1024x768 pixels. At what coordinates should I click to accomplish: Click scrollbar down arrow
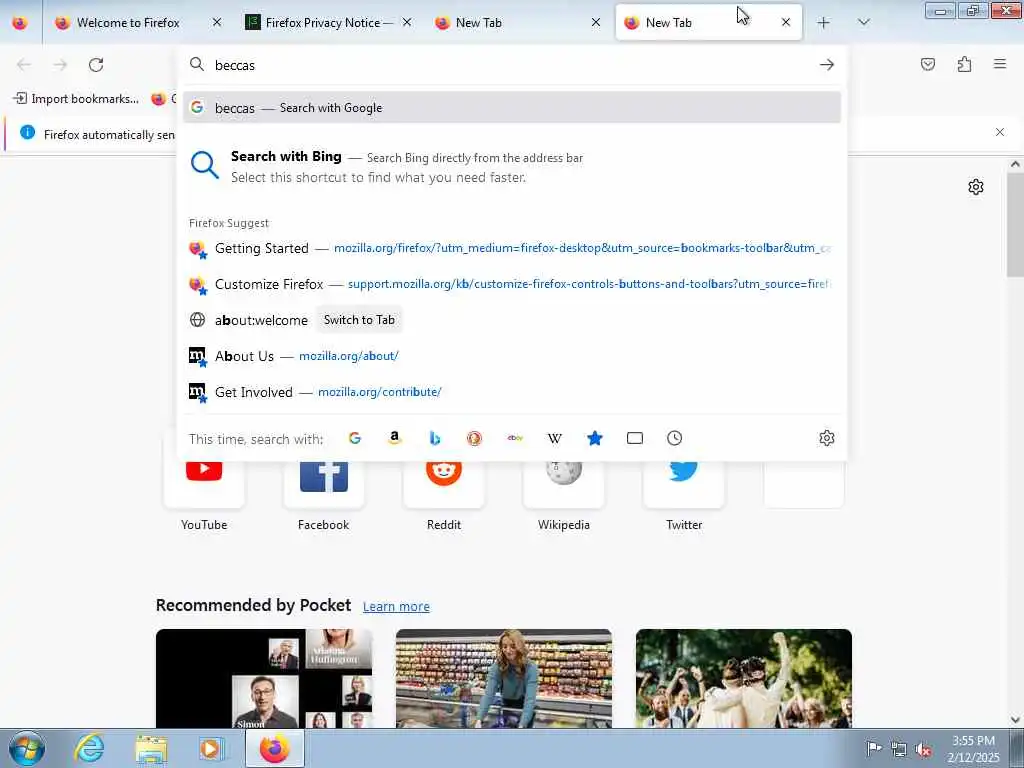click(x=1015, y=720)
